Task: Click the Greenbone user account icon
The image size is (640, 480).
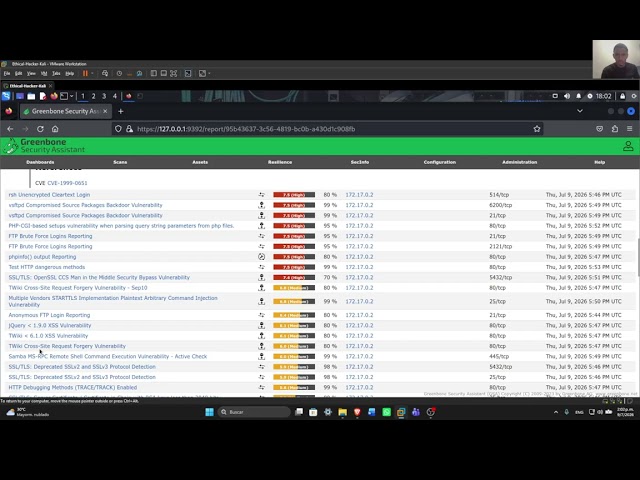Action: click(628, 146)
